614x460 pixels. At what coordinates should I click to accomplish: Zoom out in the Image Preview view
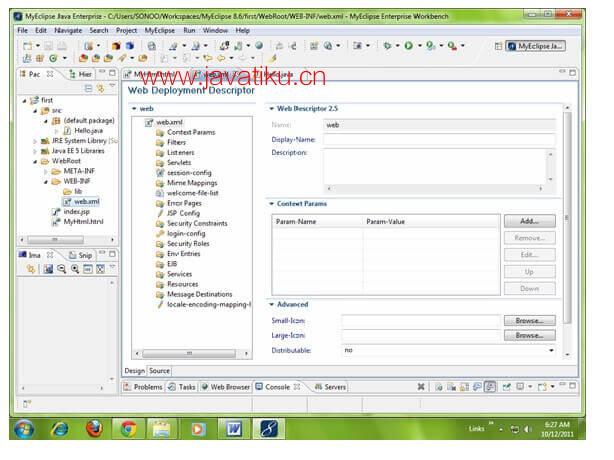tap(61, 269)
